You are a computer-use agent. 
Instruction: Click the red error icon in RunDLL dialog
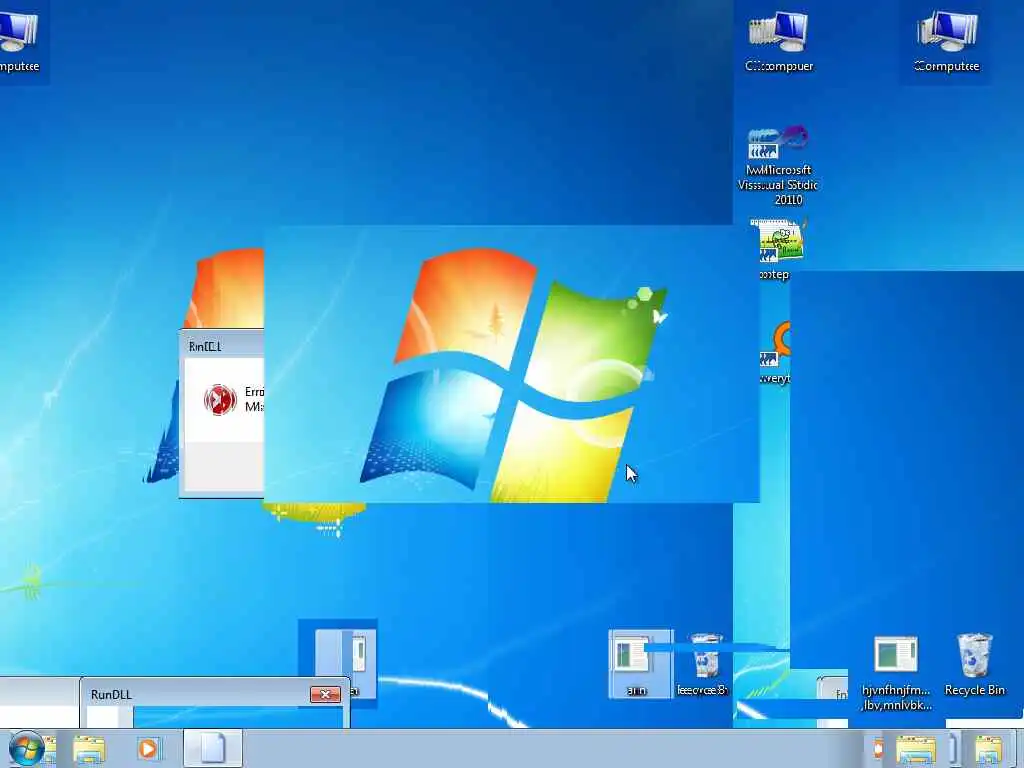pyautogui.click(x=220, y=399)
